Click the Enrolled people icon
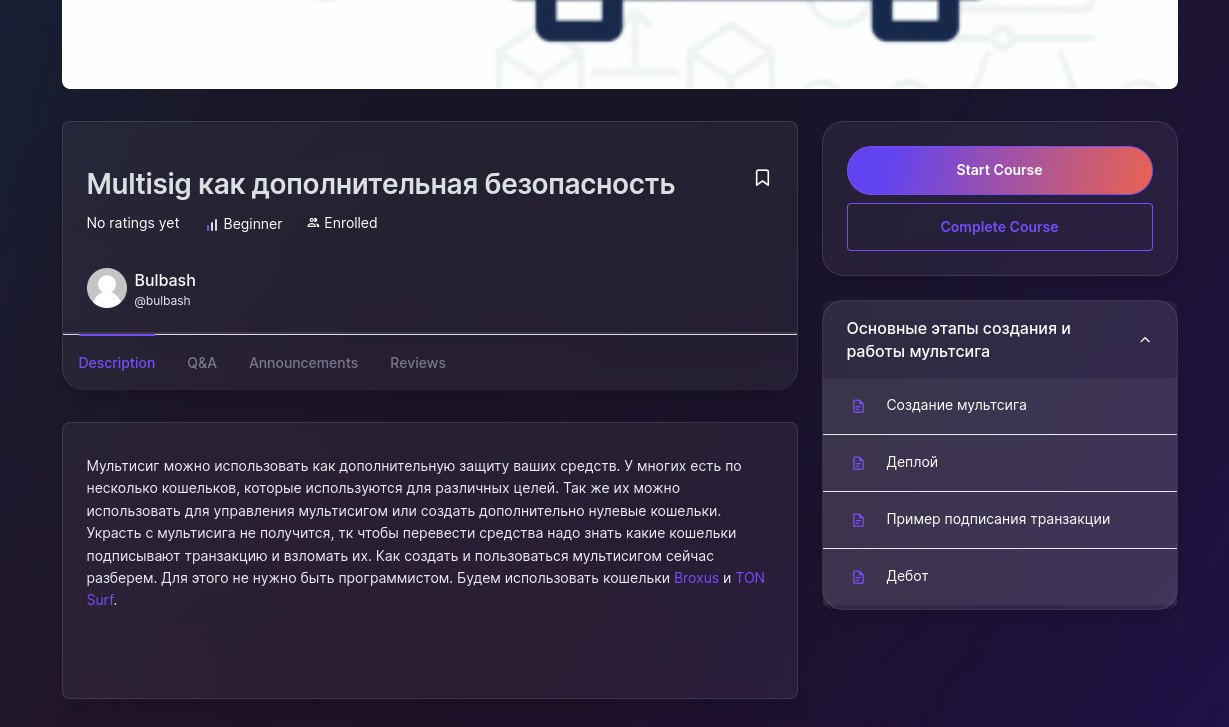This screenshot has width=1229, height=727. [313, 223]
